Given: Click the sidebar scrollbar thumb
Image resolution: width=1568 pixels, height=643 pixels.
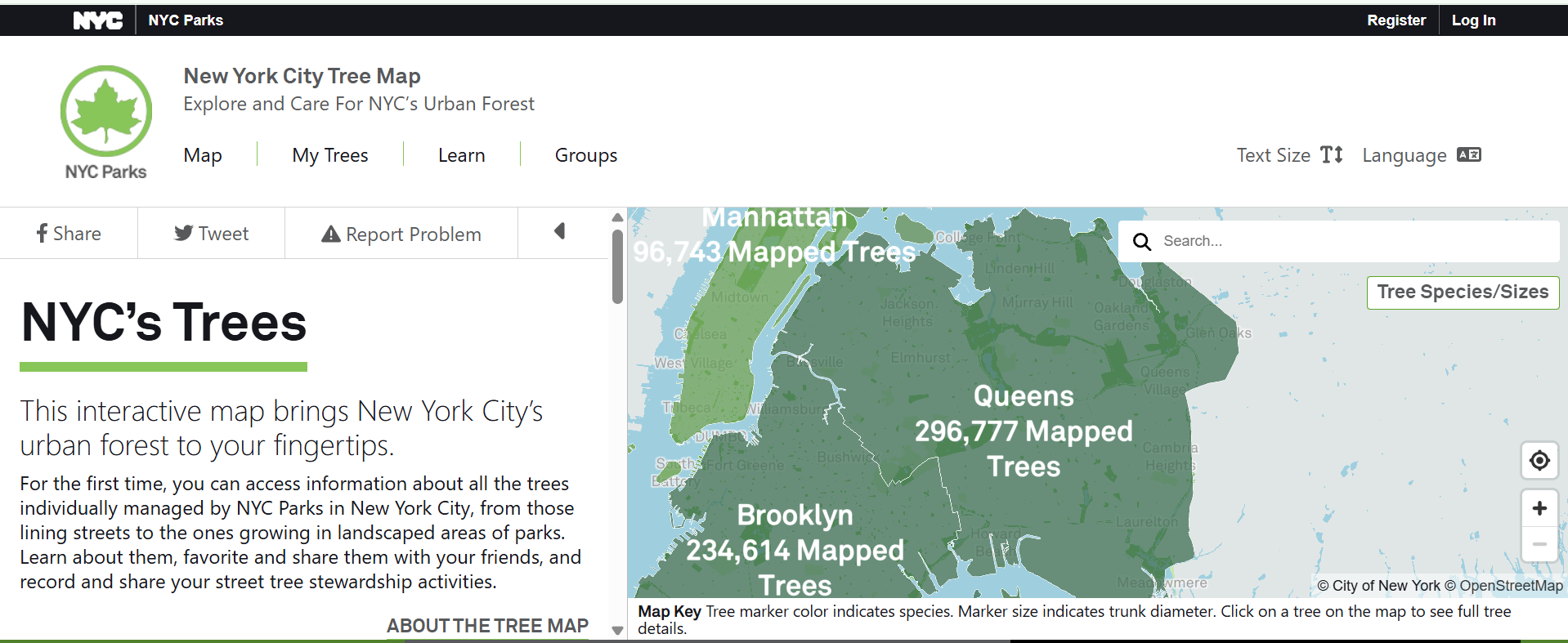Looking at the screenshot, I should [x=617, y=266].
